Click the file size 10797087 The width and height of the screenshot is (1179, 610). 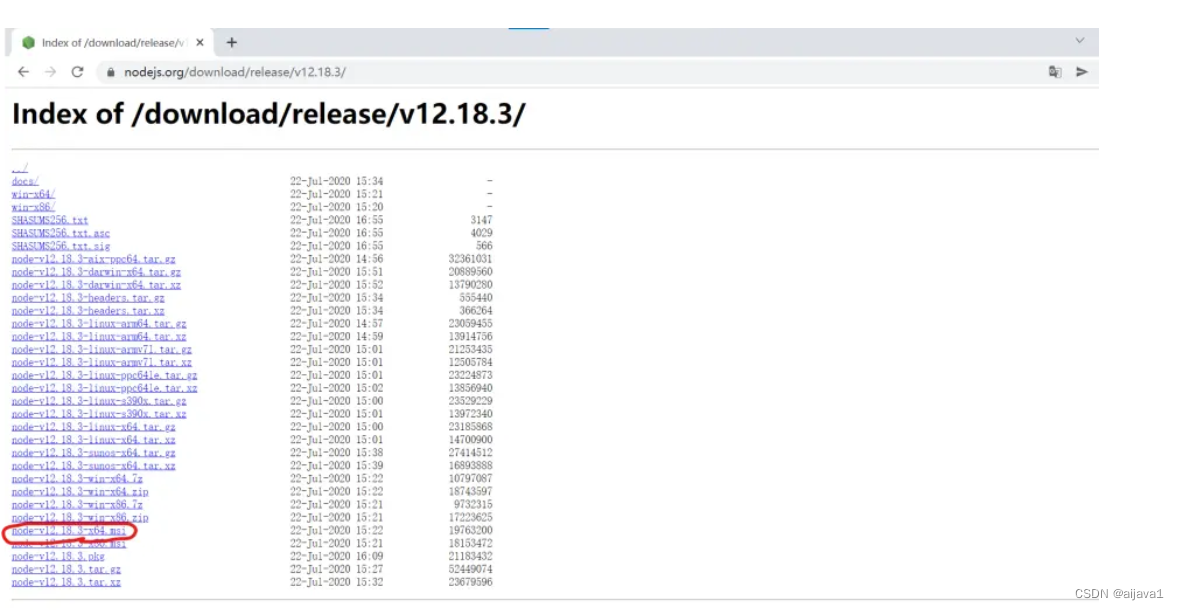tap(471, 478)
